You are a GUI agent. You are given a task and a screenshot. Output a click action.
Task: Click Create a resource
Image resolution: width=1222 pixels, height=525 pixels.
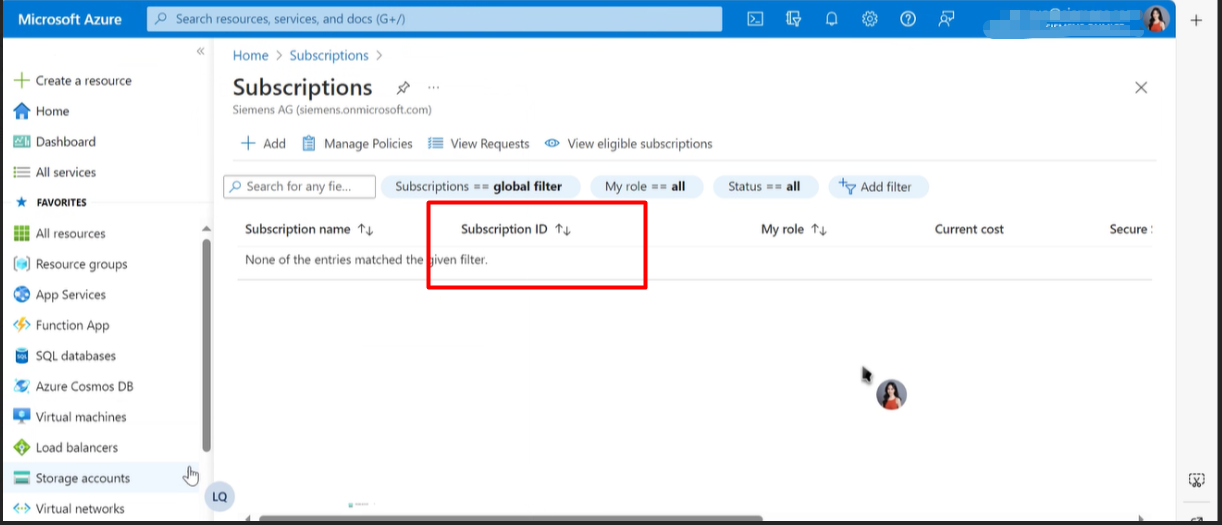coord(72,81)
